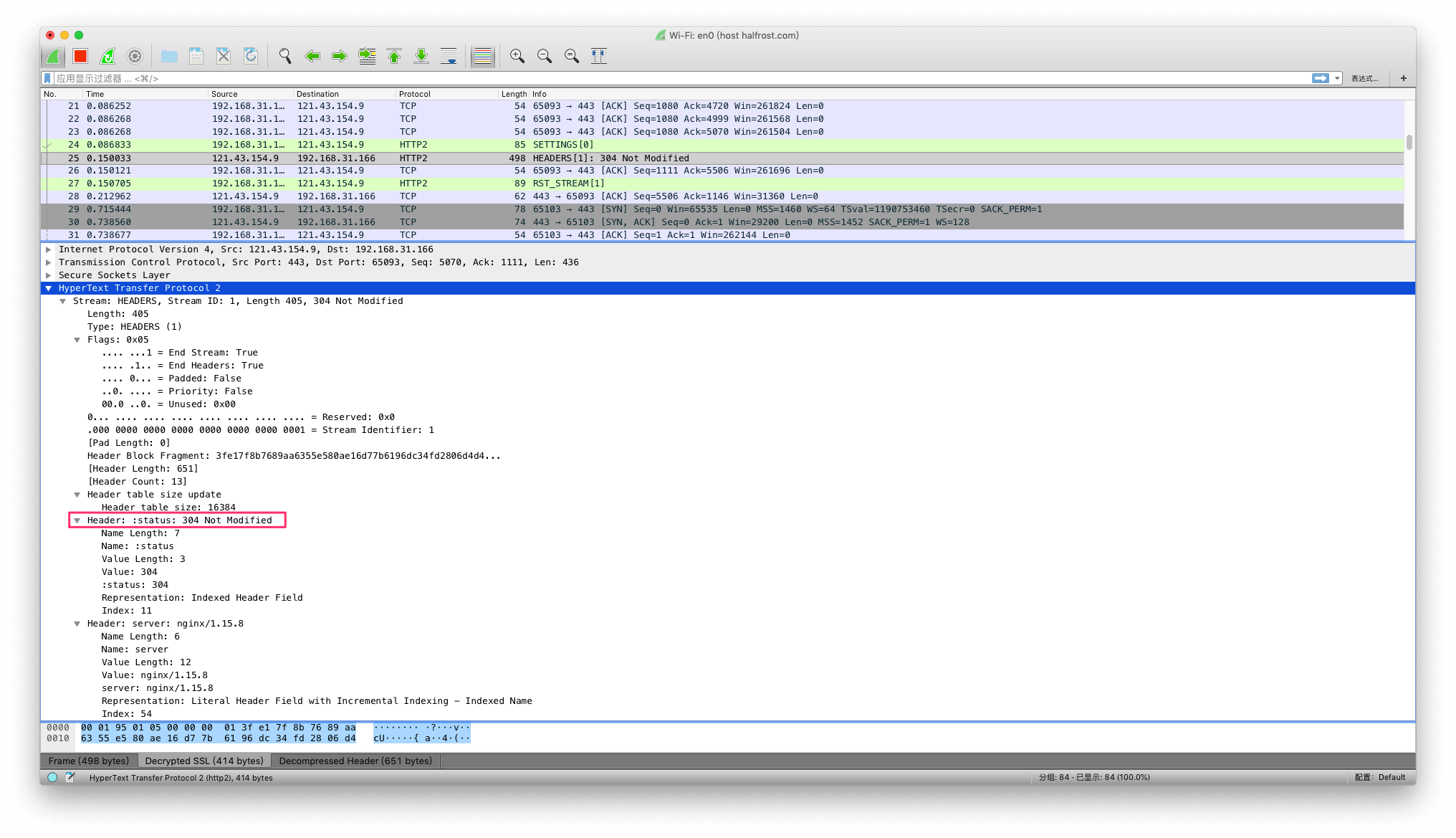Collapse Header server nginx node
The width and height of the screenshot is (1456, 838).
pos(77,624)
